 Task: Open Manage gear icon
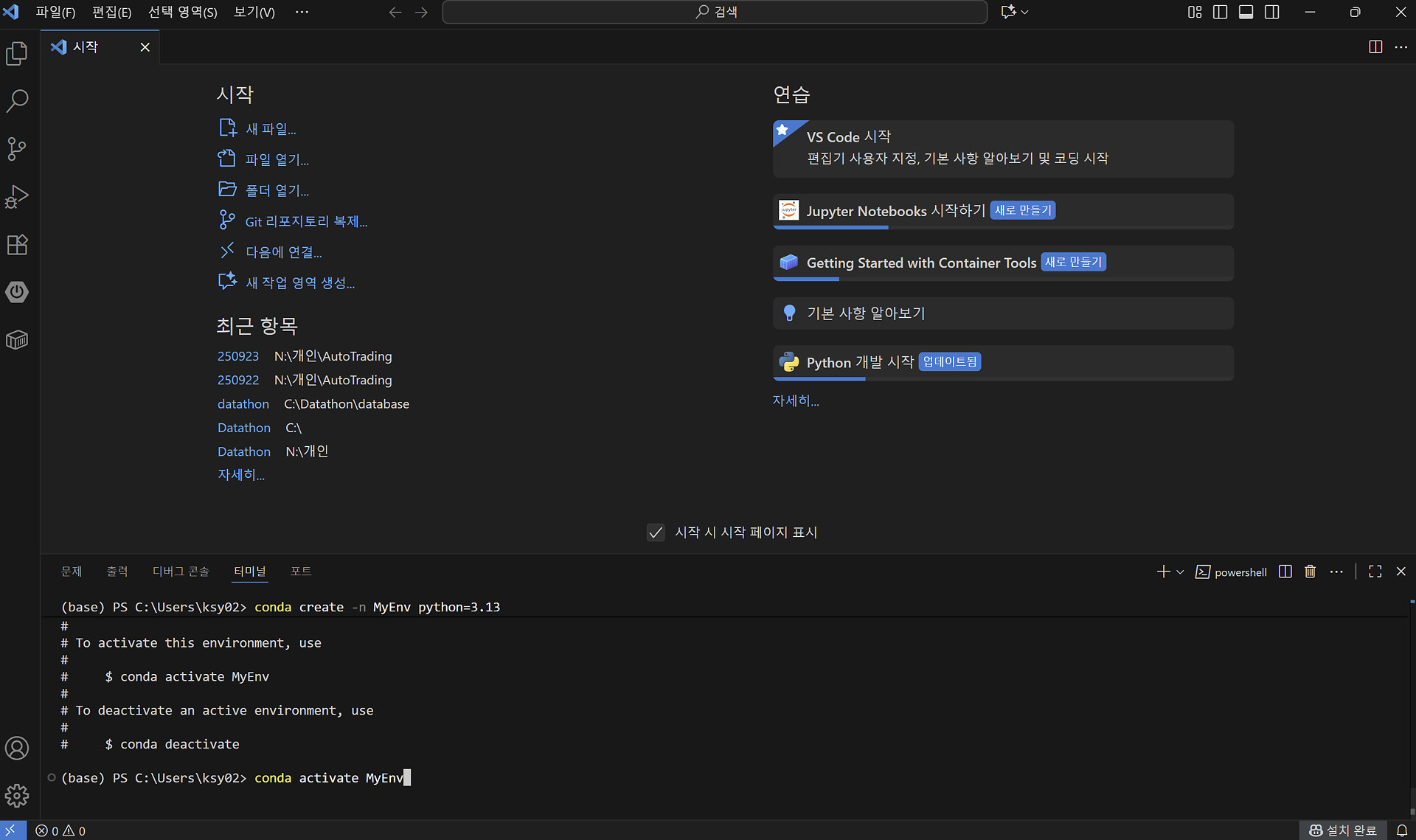pyautogui.click(x=17, y=795)
